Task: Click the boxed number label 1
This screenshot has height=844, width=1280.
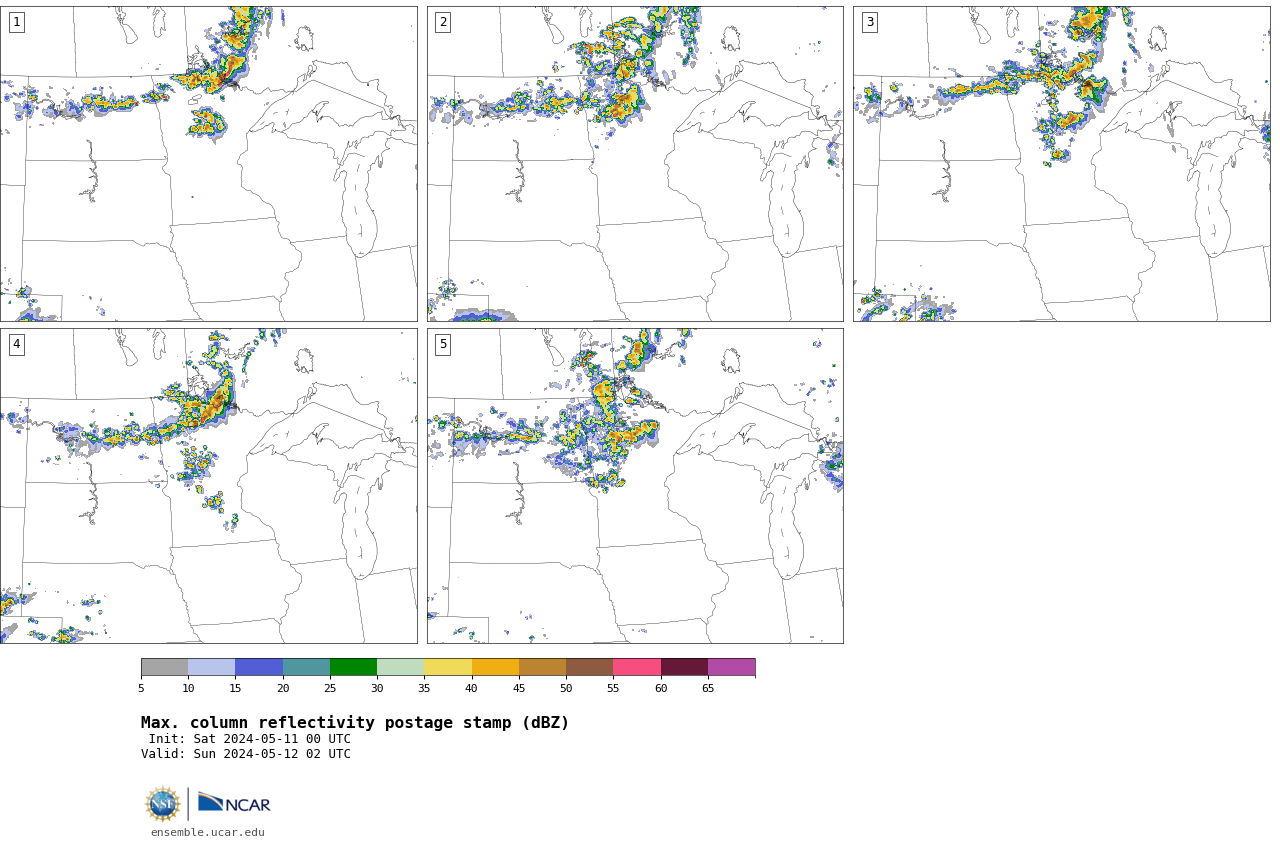Action: (16, 22)
